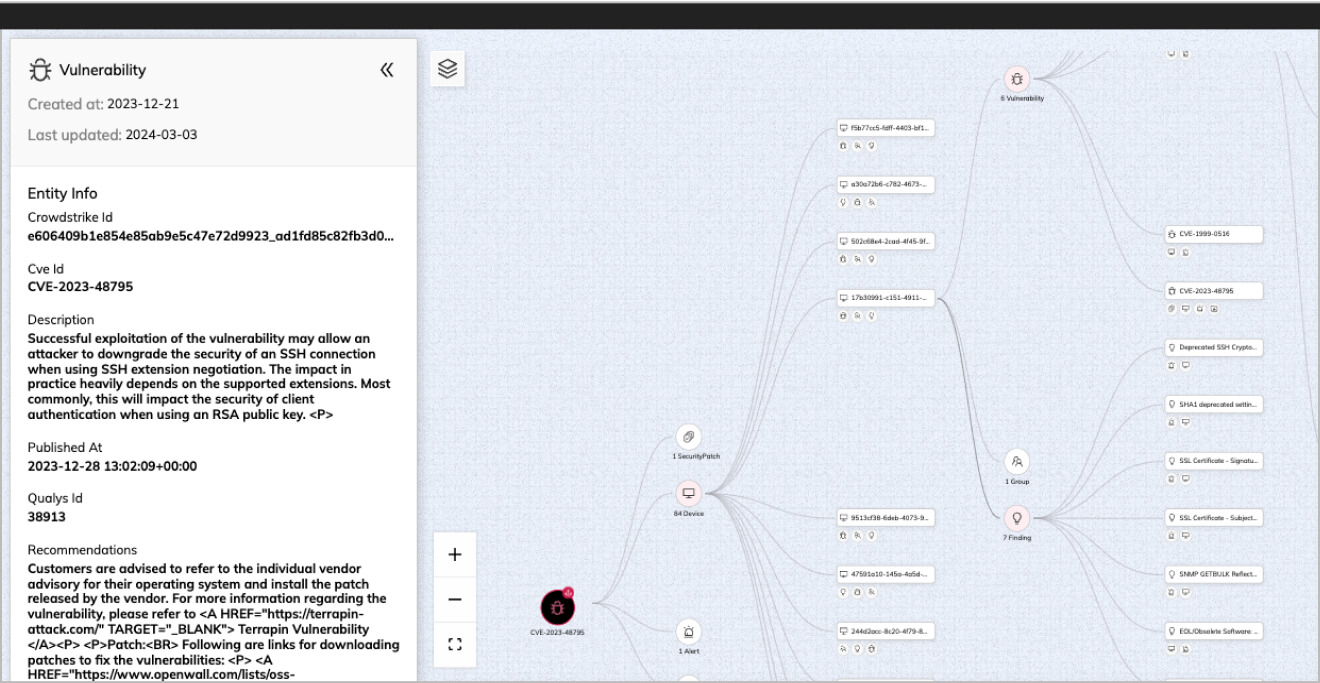The image size is (1320, 683).
Task: Collapse the Vulnerability details panel
Action: click(x=388, y=70)
